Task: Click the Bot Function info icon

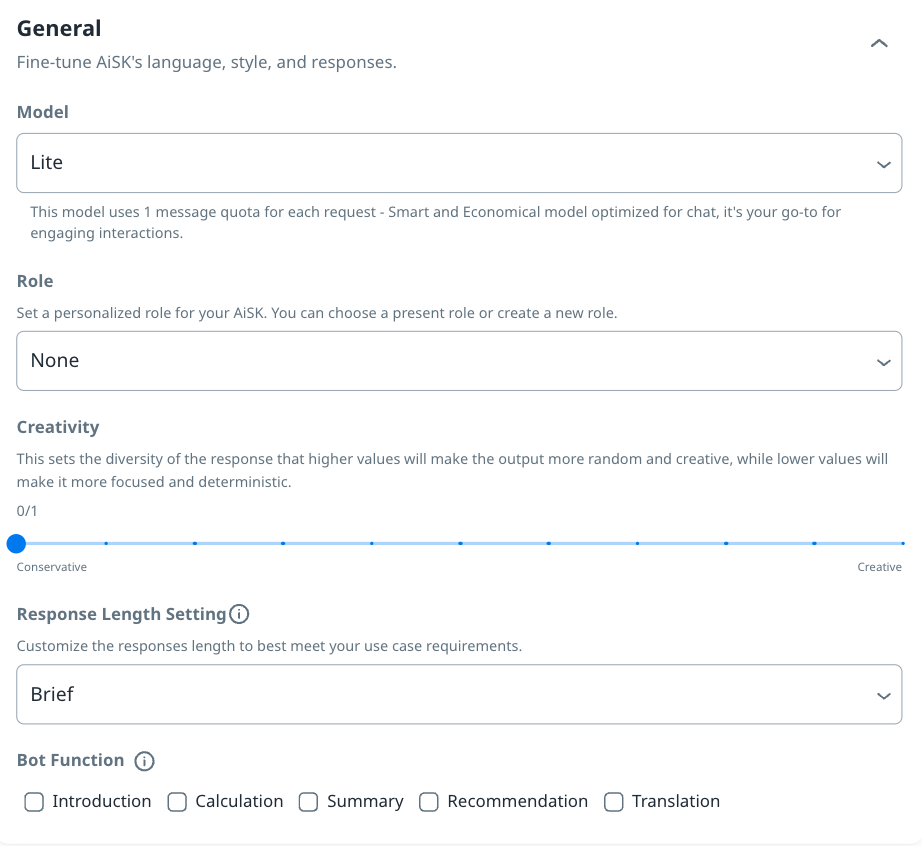Action: point(145,761)
